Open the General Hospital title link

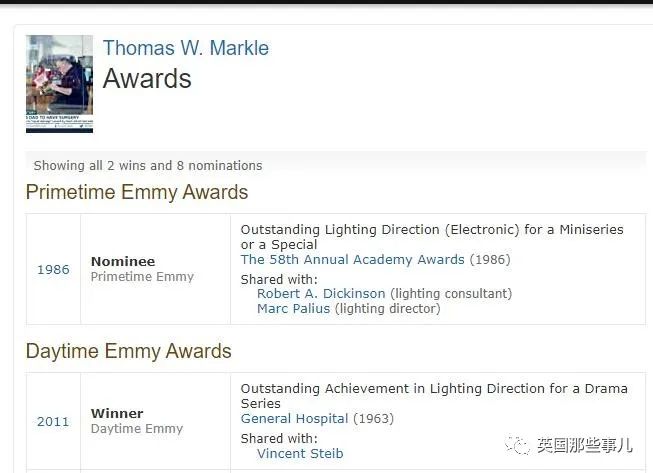click(x=294, y=418)
